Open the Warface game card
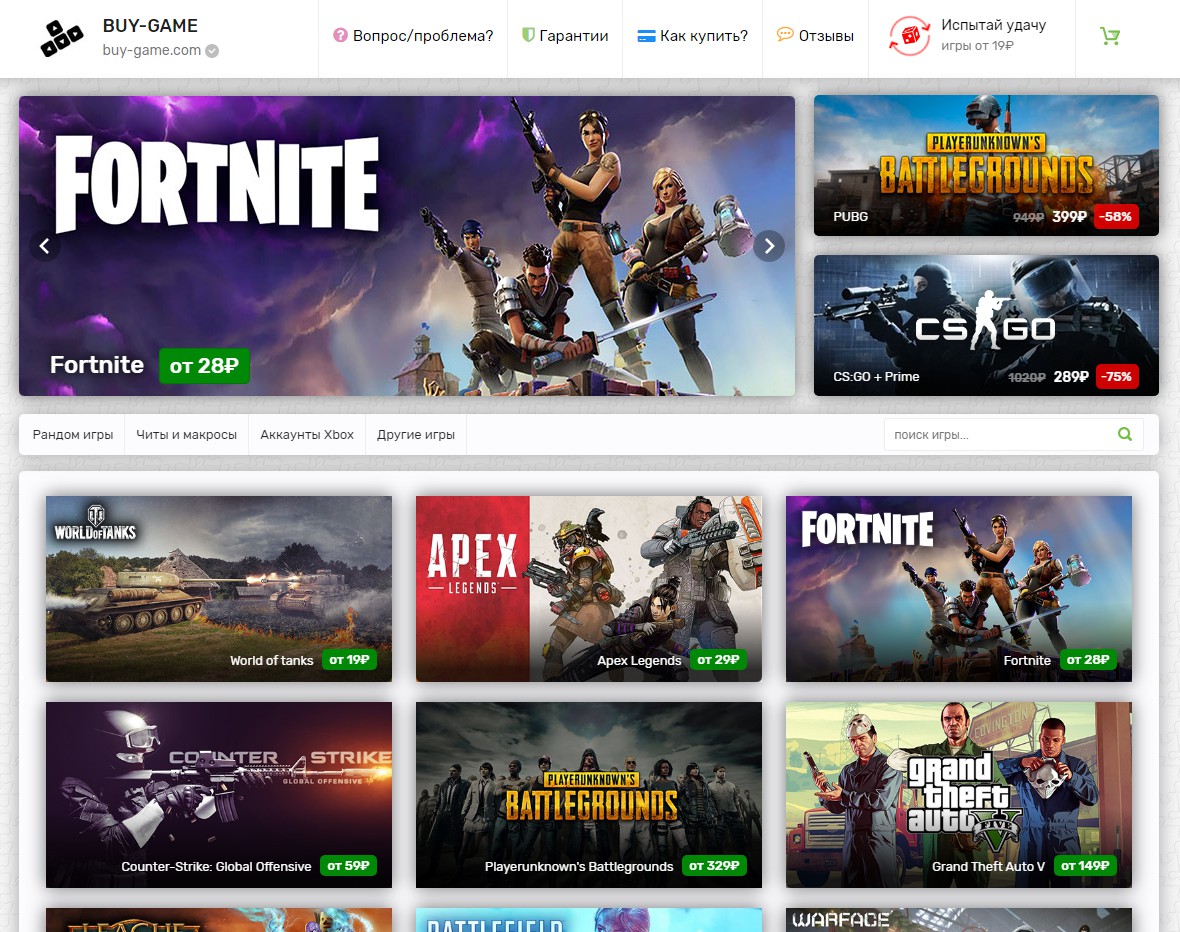Screen dimensions: 1180x932 tap(959, 920)
